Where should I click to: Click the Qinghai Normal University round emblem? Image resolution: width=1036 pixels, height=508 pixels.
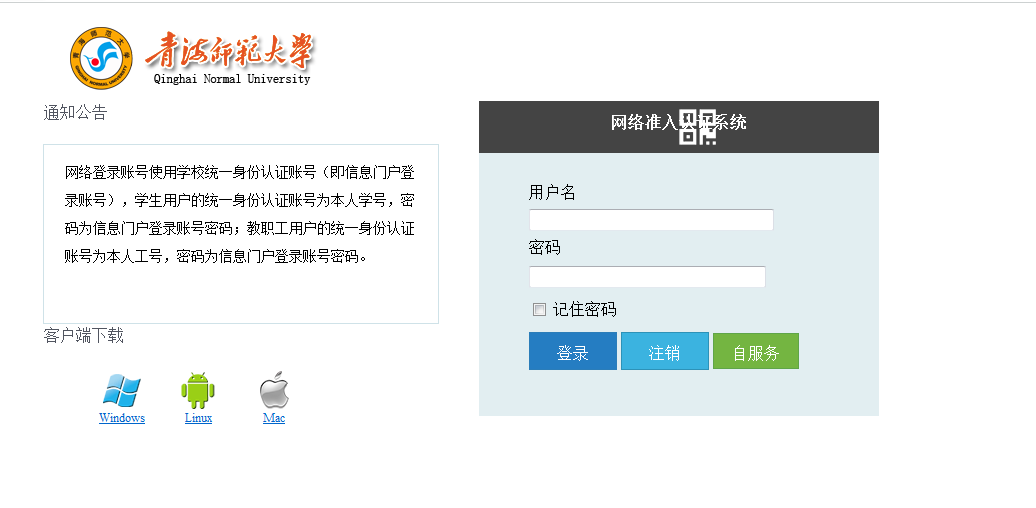[101, 58]
